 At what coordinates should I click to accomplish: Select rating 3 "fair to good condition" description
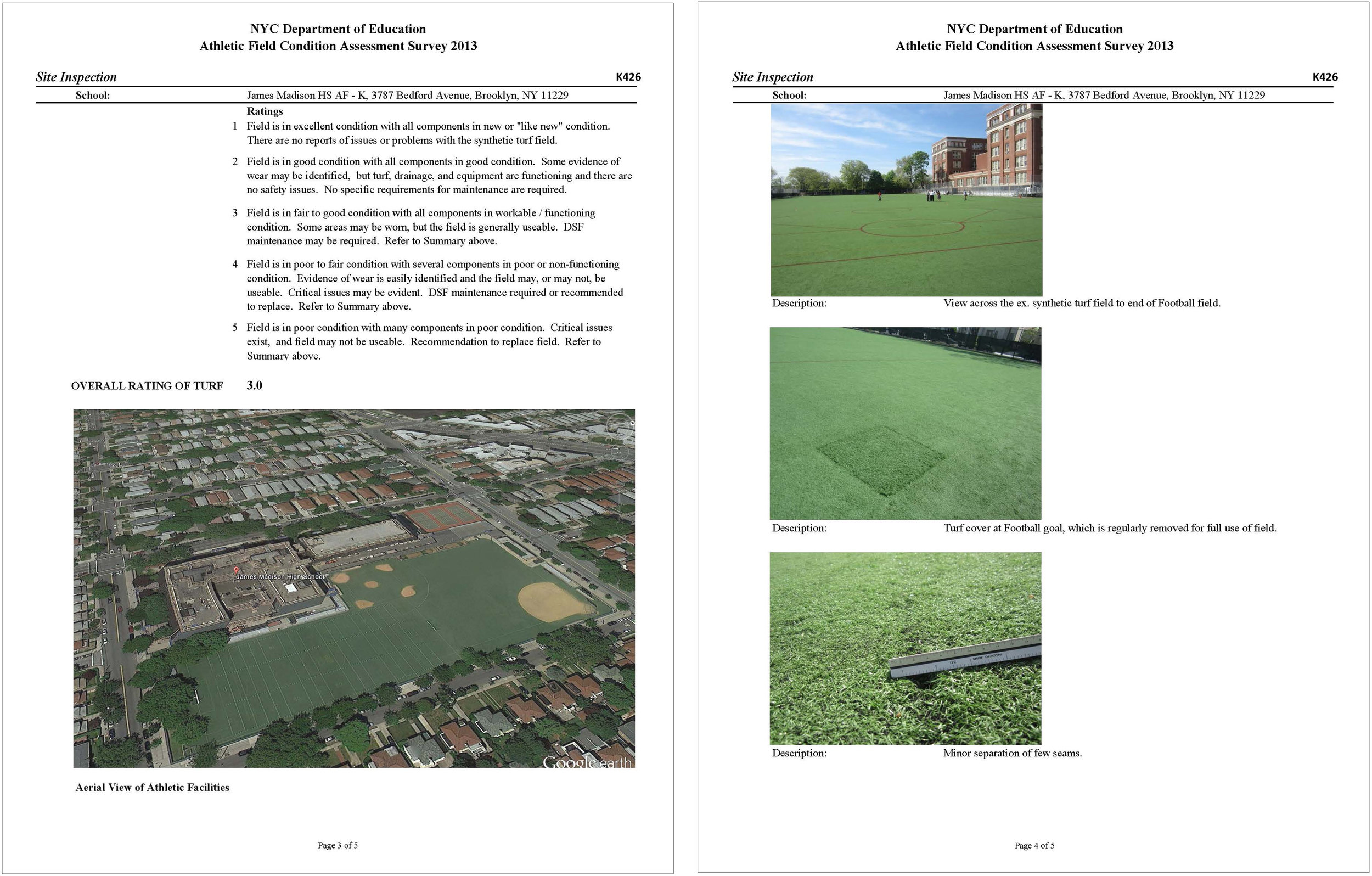click(421, 227)
